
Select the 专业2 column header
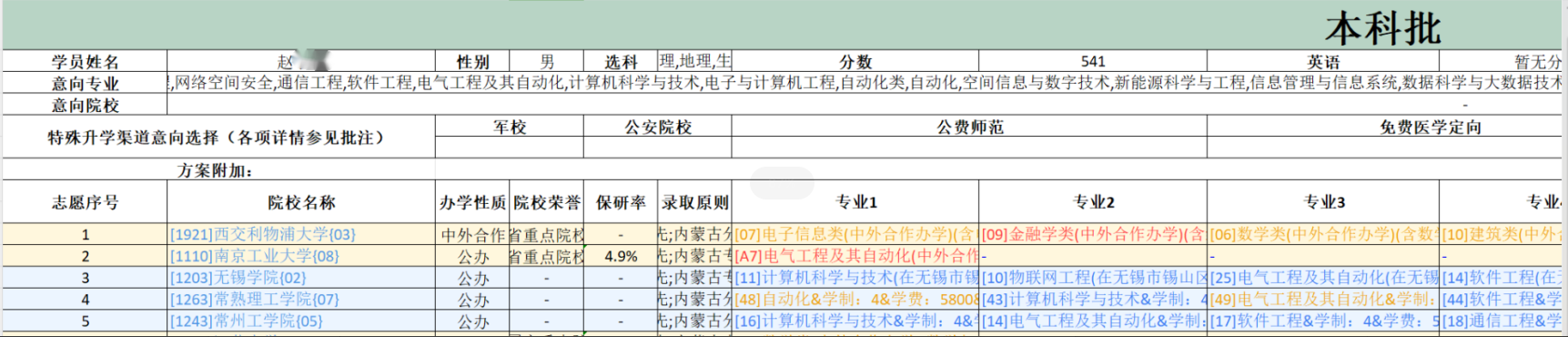[1093, 202]
